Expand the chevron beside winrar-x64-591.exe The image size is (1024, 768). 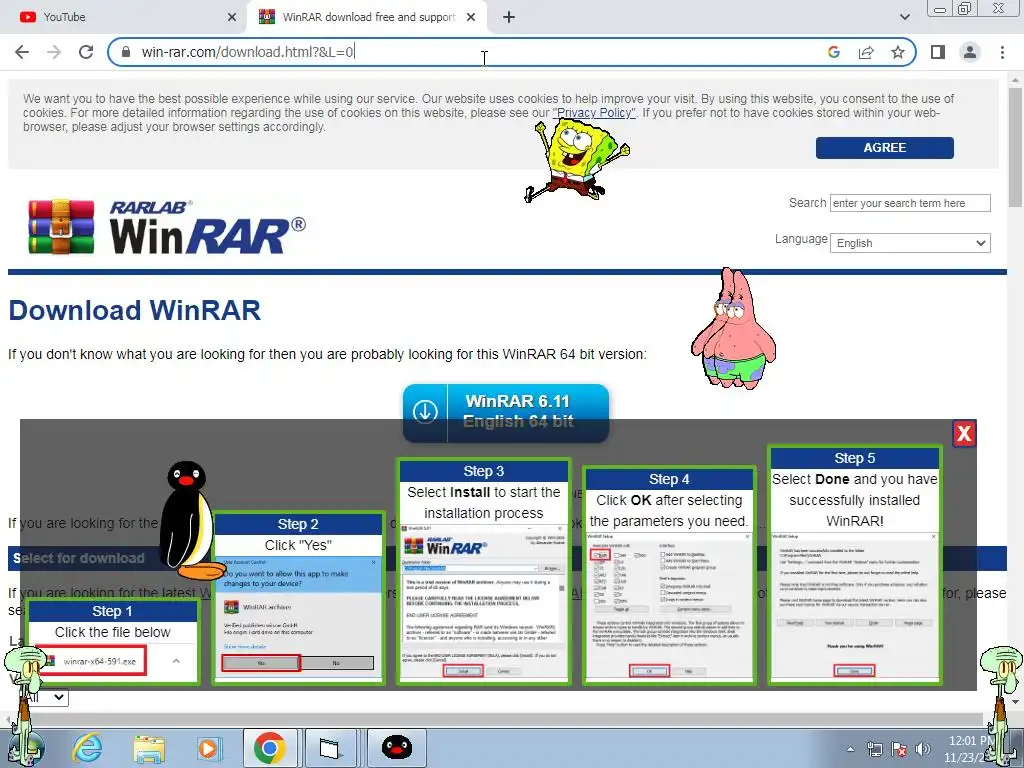[x=176, y=661]
